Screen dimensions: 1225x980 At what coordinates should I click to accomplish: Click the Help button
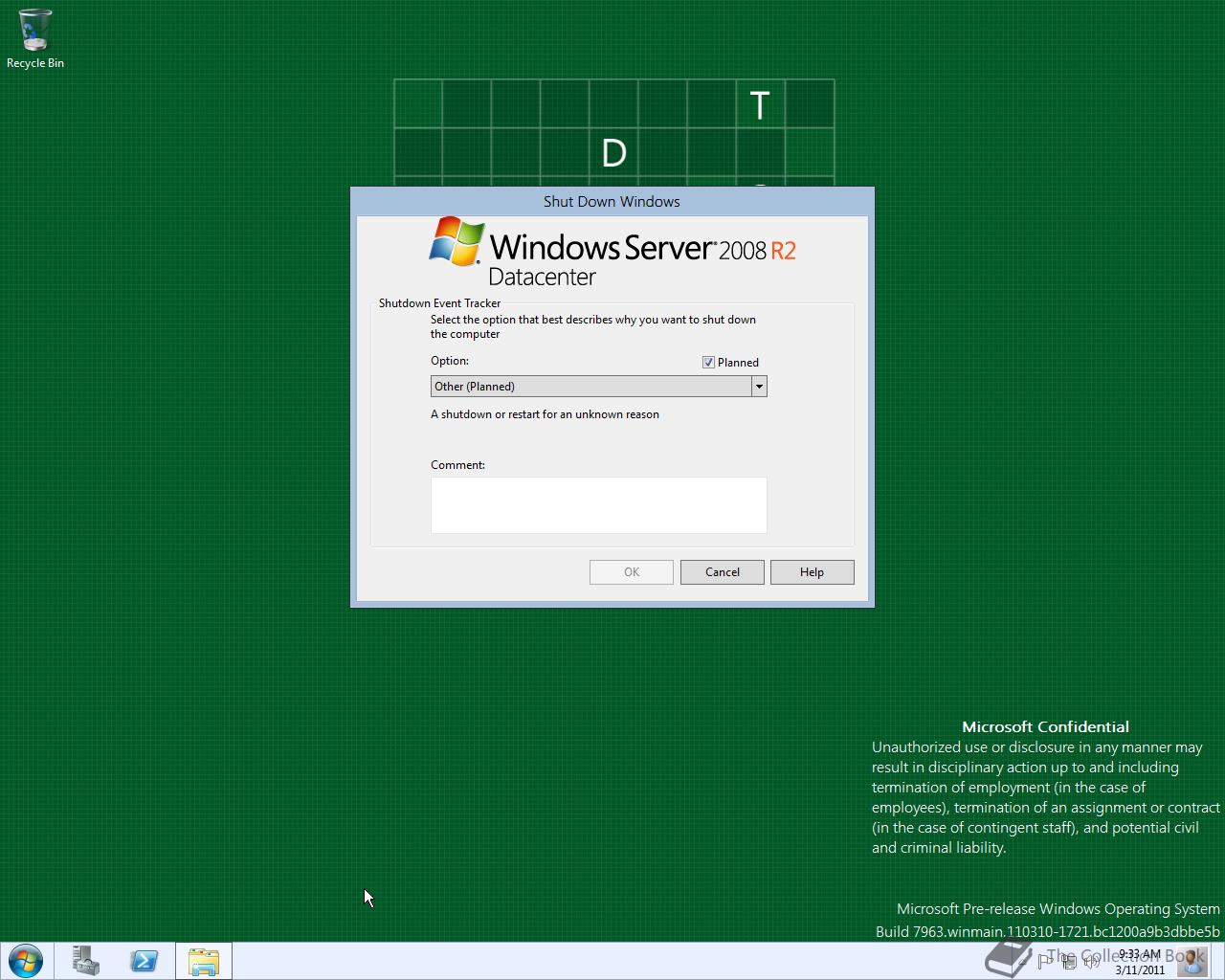[x=813, y=572]
